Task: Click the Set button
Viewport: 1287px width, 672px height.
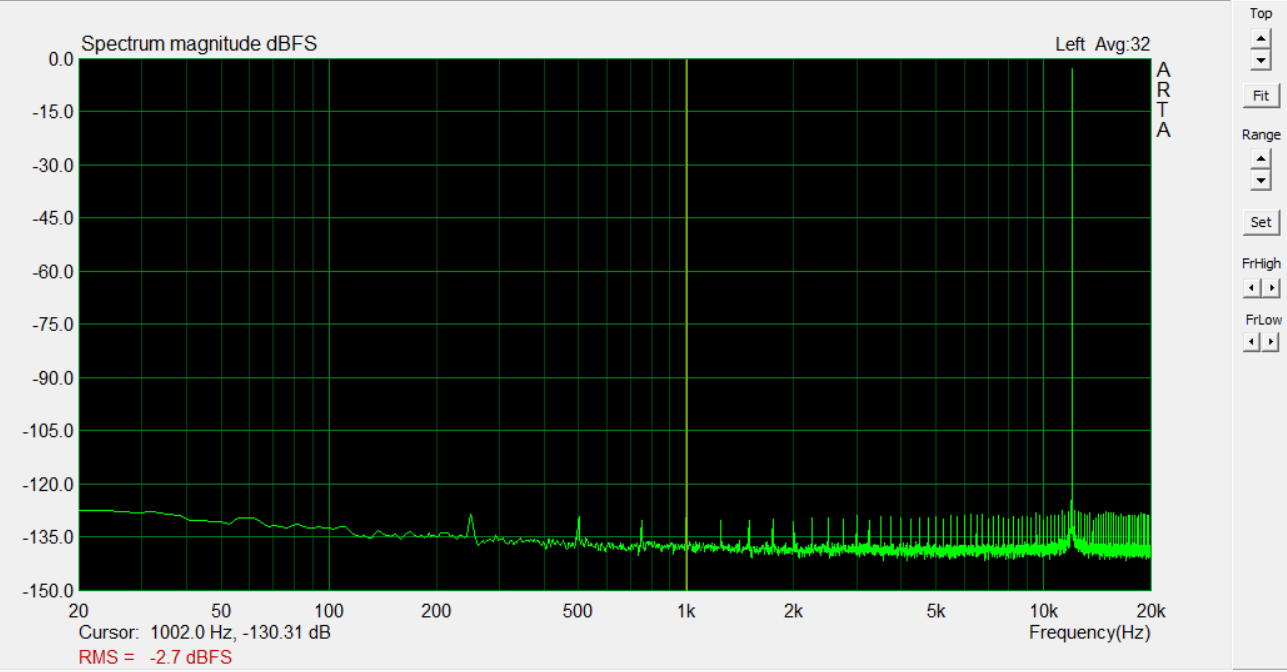Action: (1261, 222)
